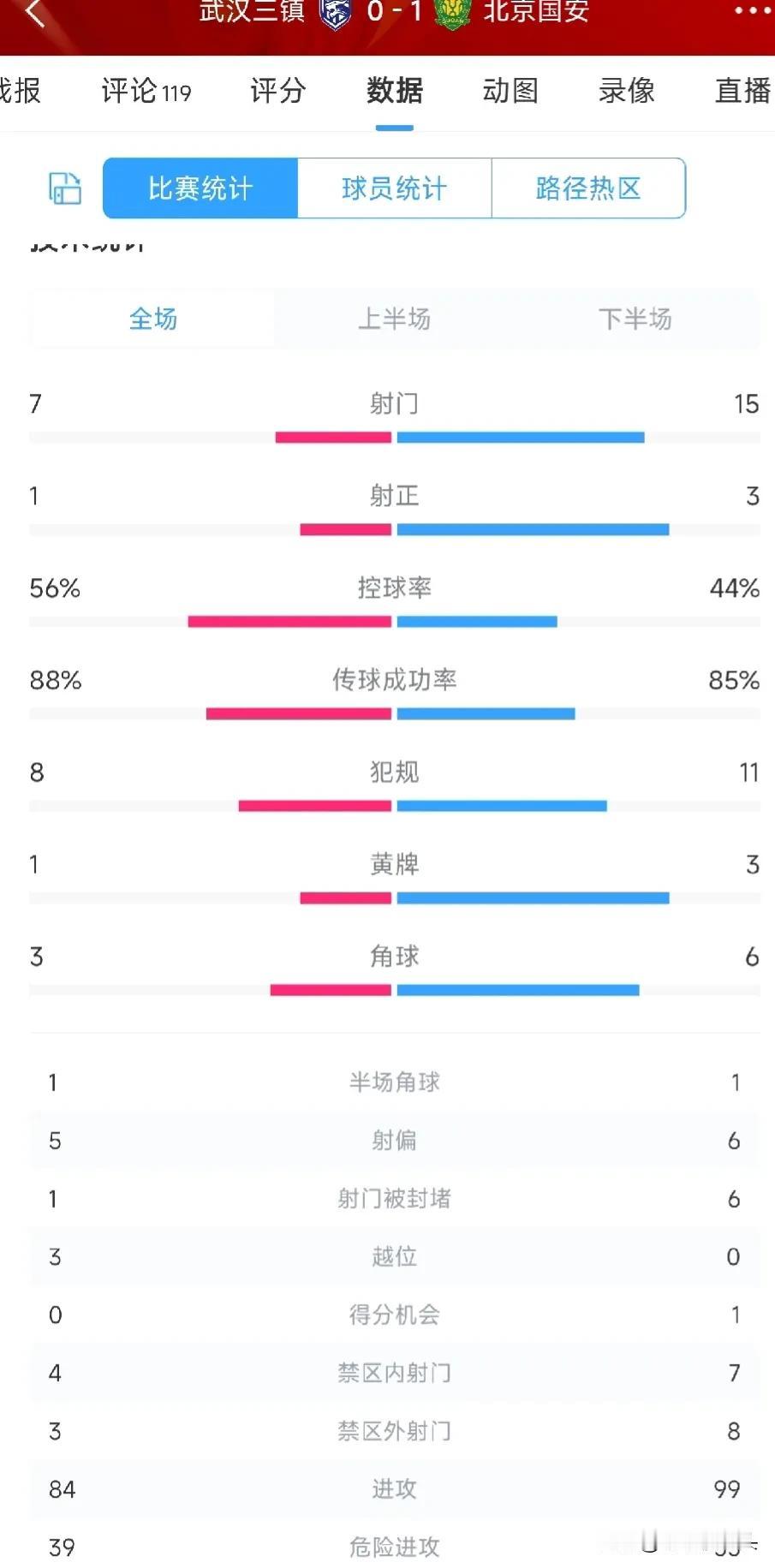
Task: Tap the Wuhan Three Towns team badge
Action: [x=335, y=12]
